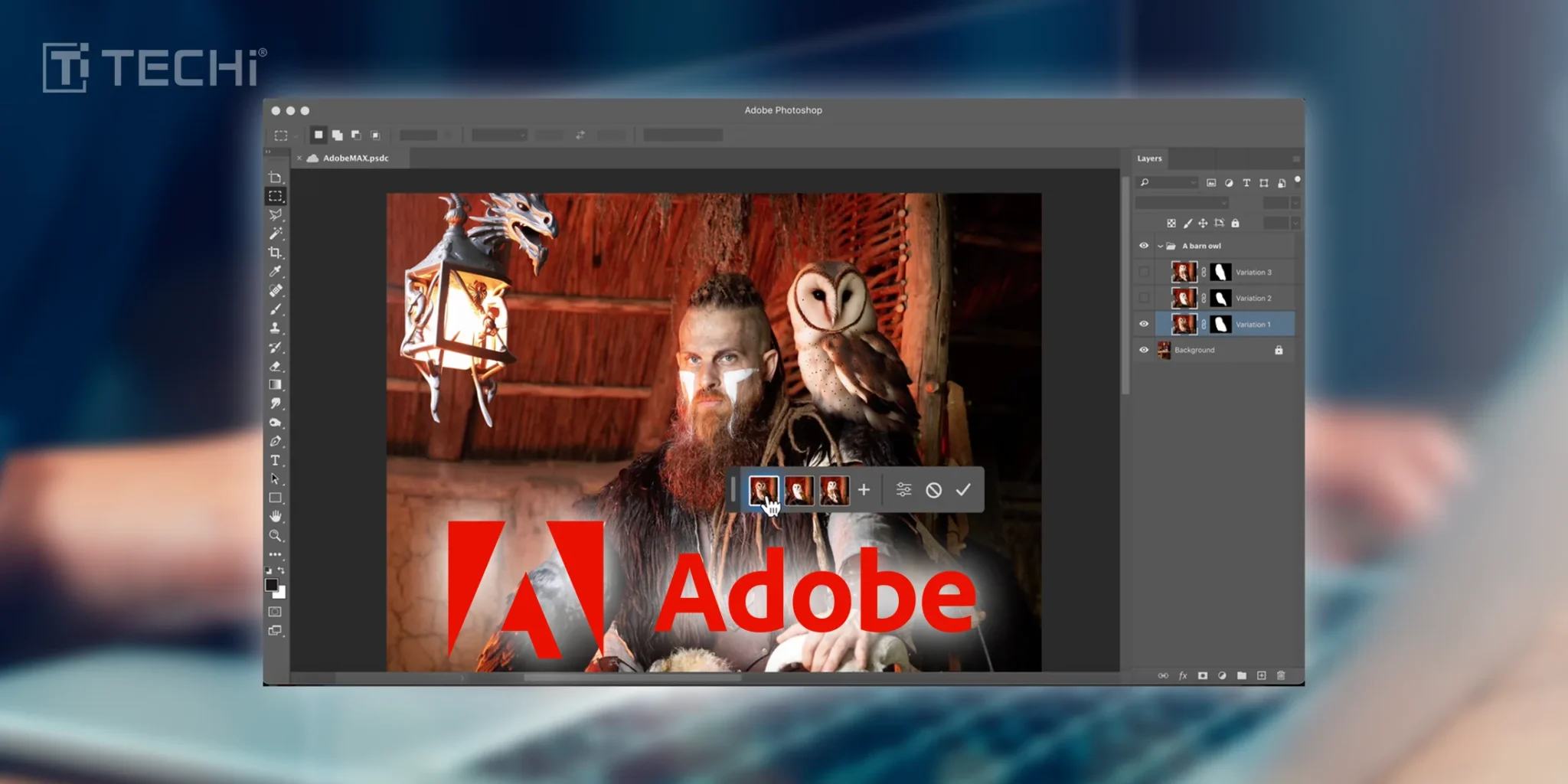Open the layer Opacity dropdown arrow
Screen dimensions: 1568x784
tap(1295, 203)
